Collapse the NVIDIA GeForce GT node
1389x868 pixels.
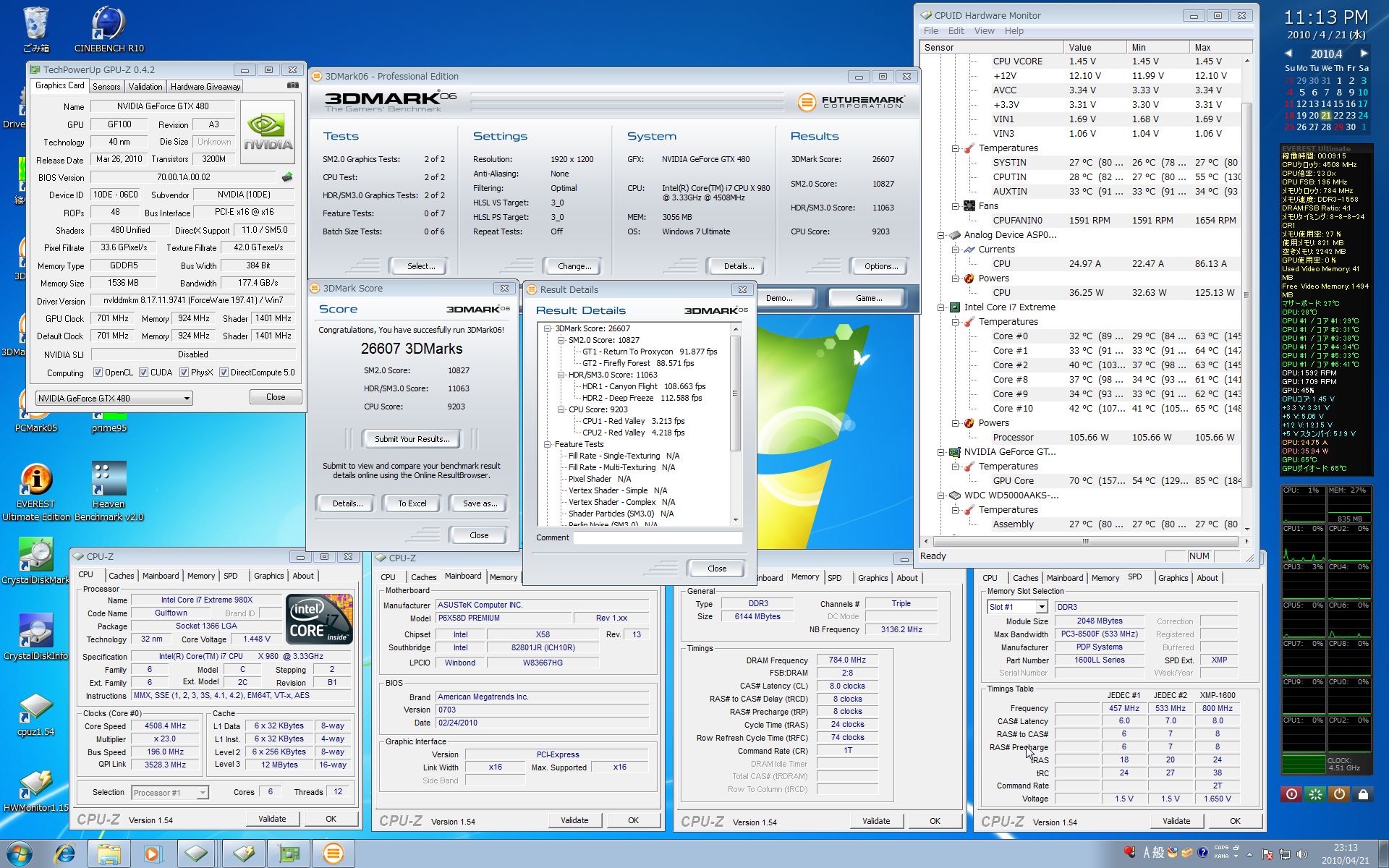click(x=940, y=452)
